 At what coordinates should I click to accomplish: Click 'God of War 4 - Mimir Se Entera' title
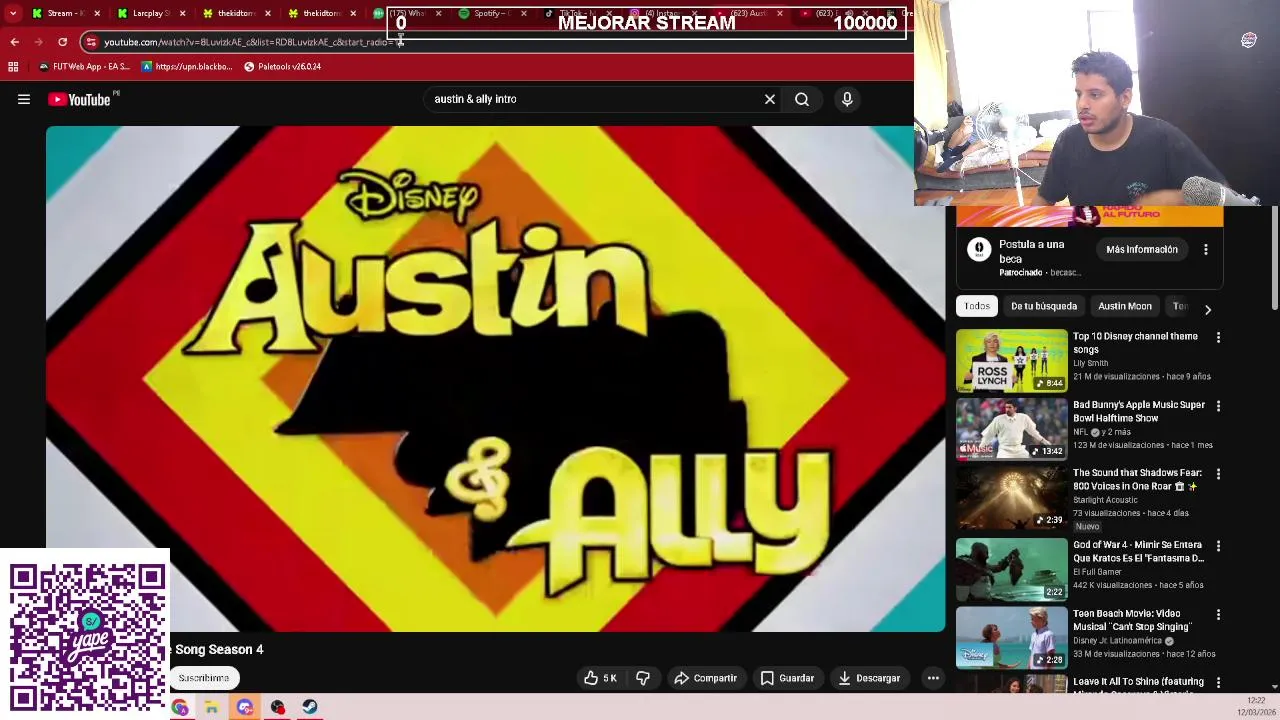pyautogui.click(x=1138, y=552)
